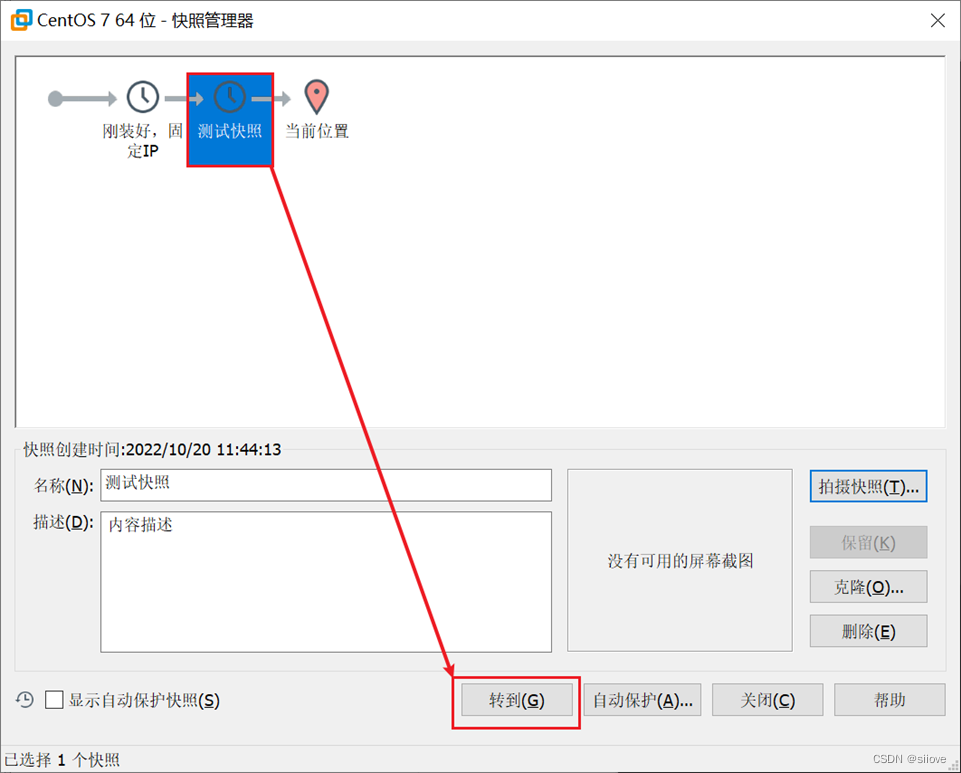Click the disabled 保留(K) button
The height and width of the screenshot is (773, 961).
[x=868, y=543]
